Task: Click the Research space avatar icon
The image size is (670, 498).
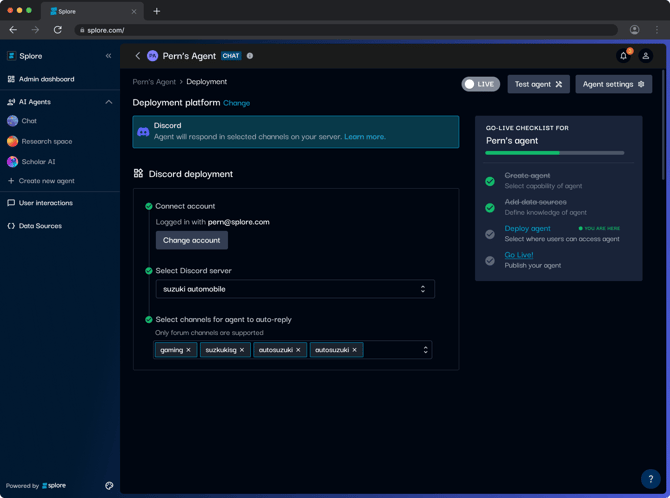Action: pyautogui.click(x=12, y=141)
